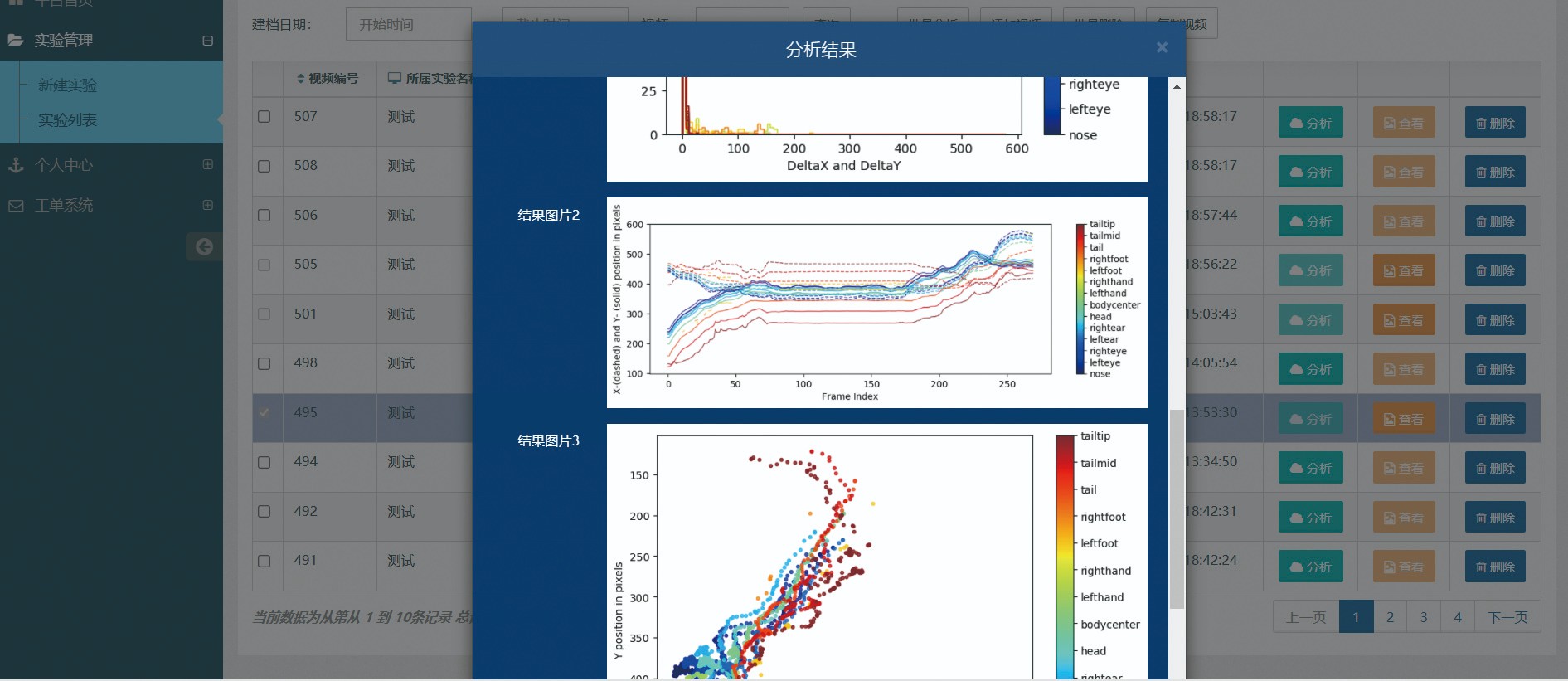
Task: Uncheck the checkbox for video 495
Action: [x=264, y=413]
